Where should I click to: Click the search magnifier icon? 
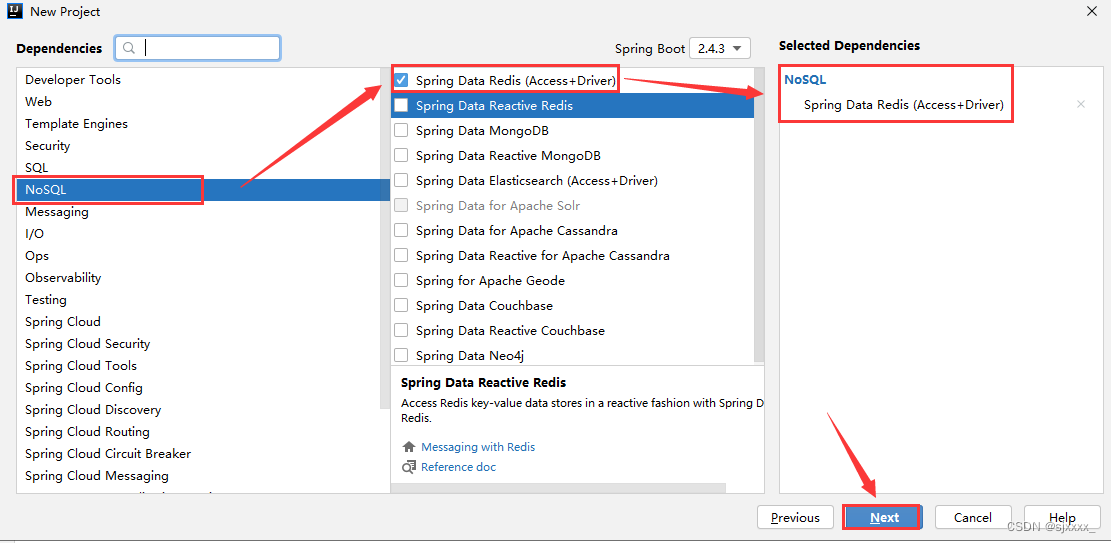tap(128, 48)
